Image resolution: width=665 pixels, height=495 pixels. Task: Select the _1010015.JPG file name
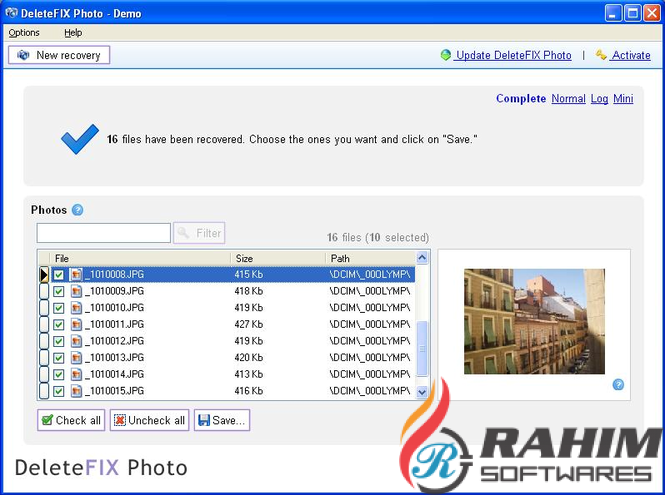[x=115, y=391]
